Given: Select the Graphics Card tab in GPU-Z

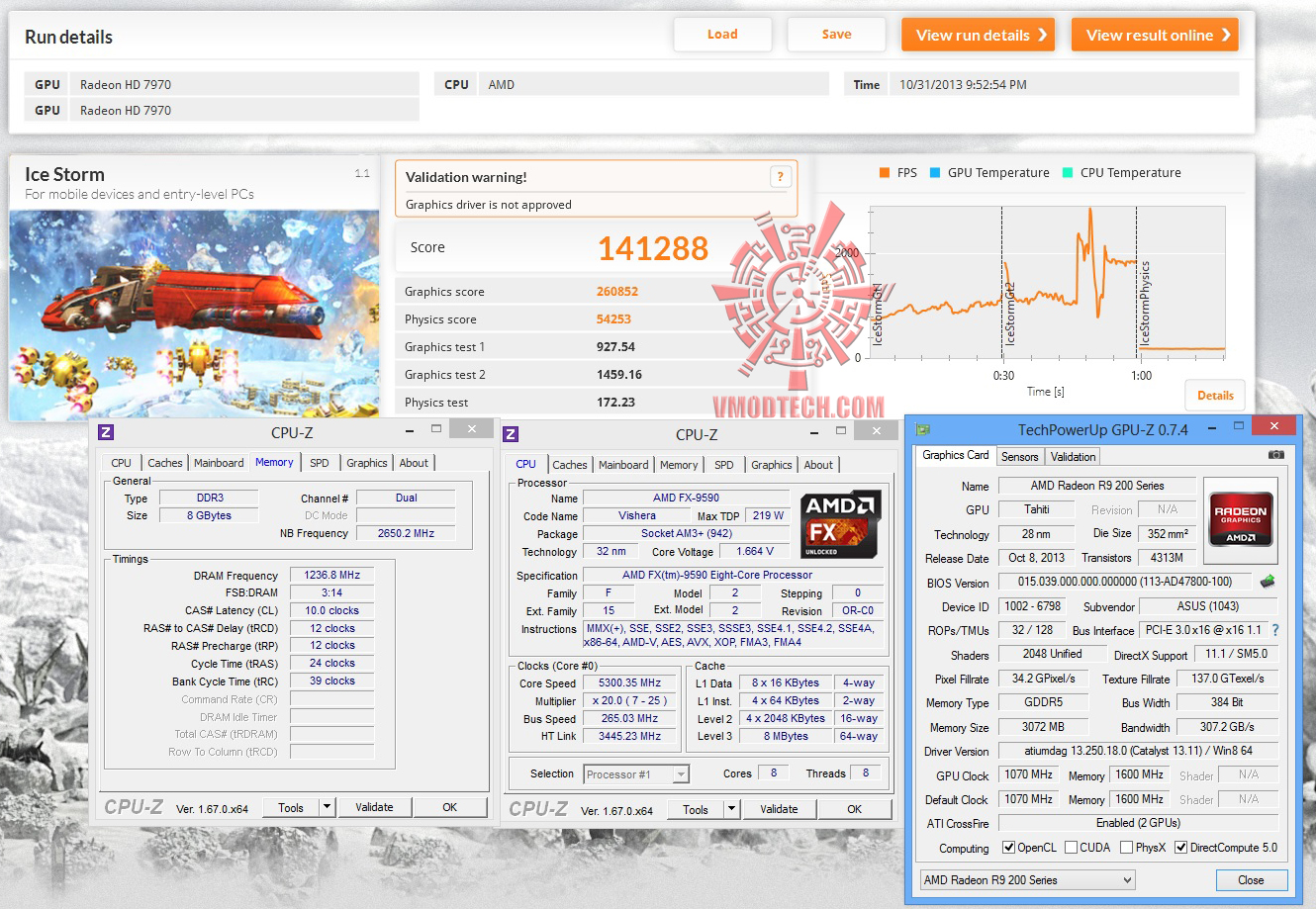Looking at the screenshot, I should click(x=955, y=455).
